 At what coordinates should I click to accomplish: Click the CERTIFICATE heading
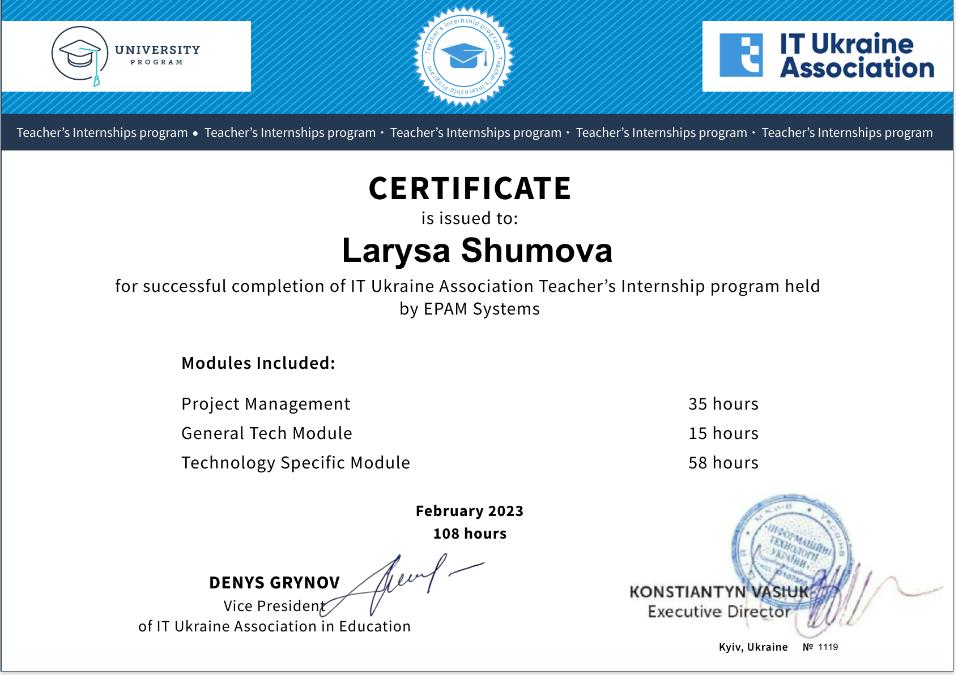point(470,188)
